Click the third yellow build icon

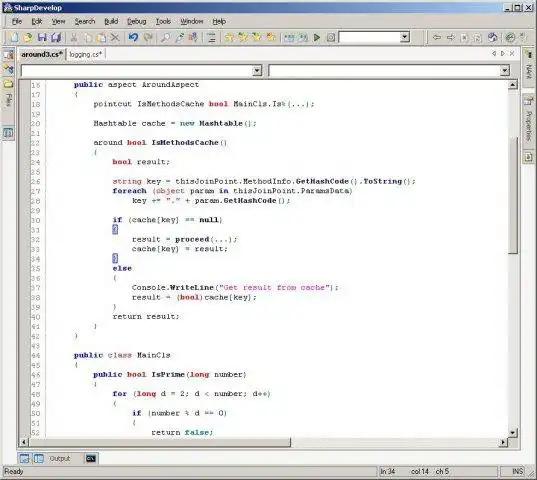(257, 37)
